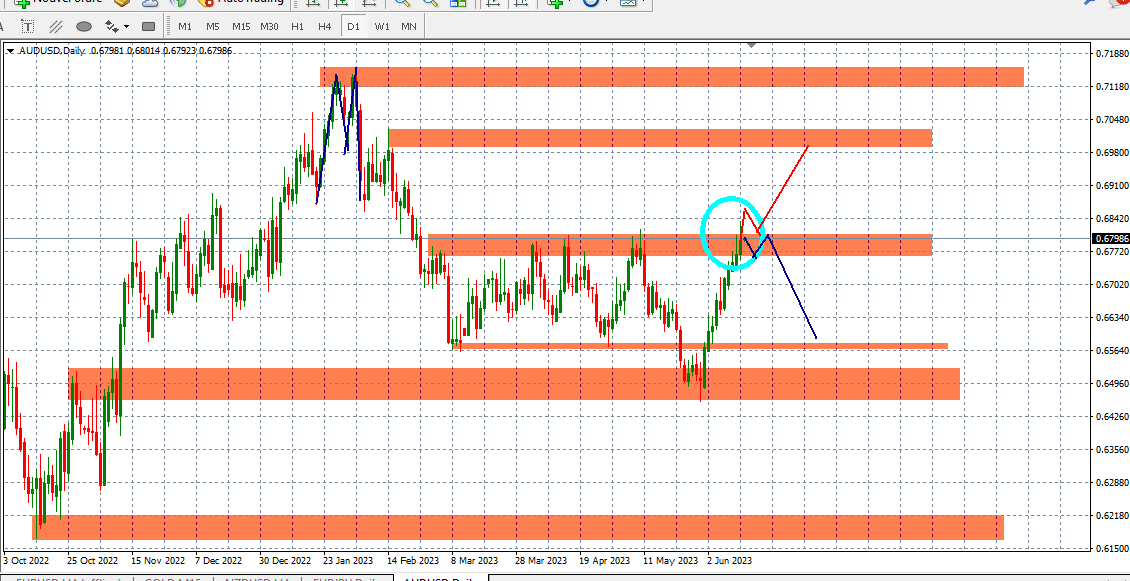Click the 0.69800 price axis label

coord(1111,153)
